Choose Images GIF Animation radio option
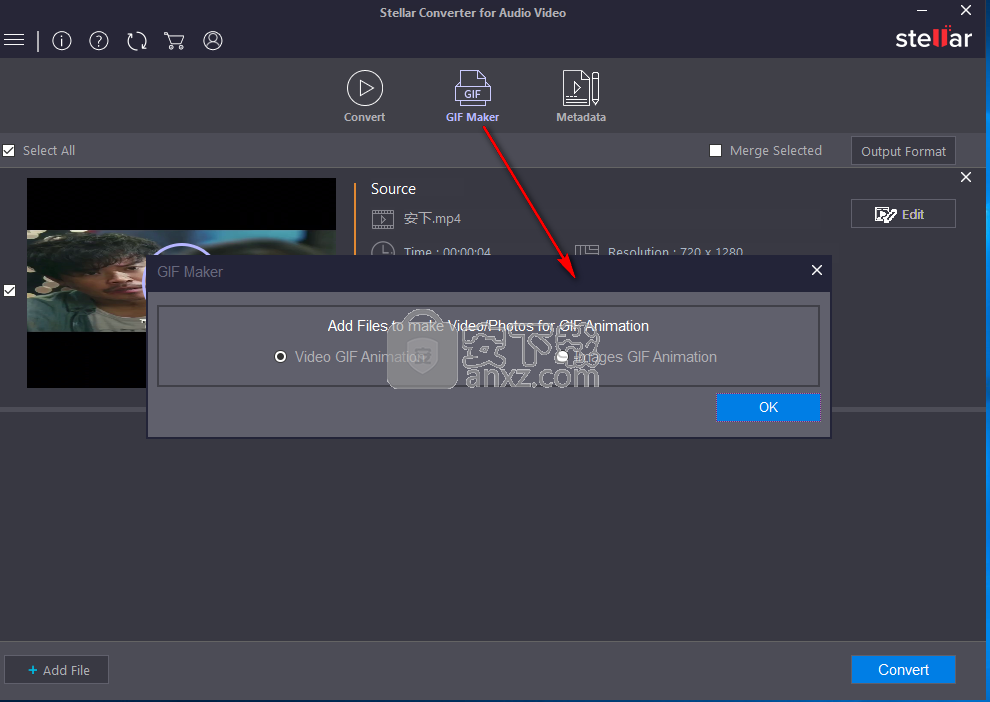This screenshot has width=990, height=702. coord(563,357)
